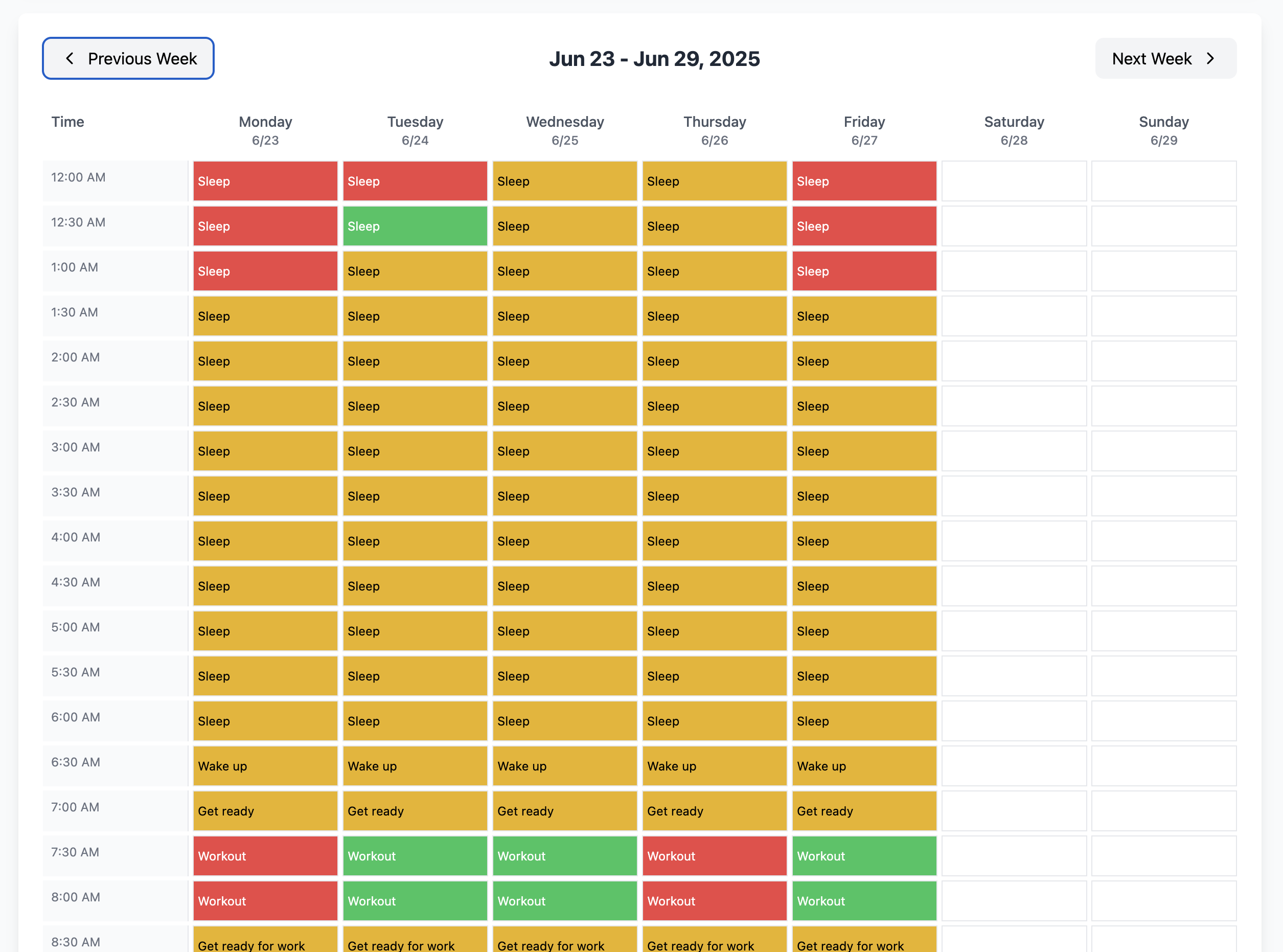Click the Saturday 6/28 column header
Image resolution: width=1283 pixels, height=952 pixels.
pyautogui.click(x=1014, y=130)
